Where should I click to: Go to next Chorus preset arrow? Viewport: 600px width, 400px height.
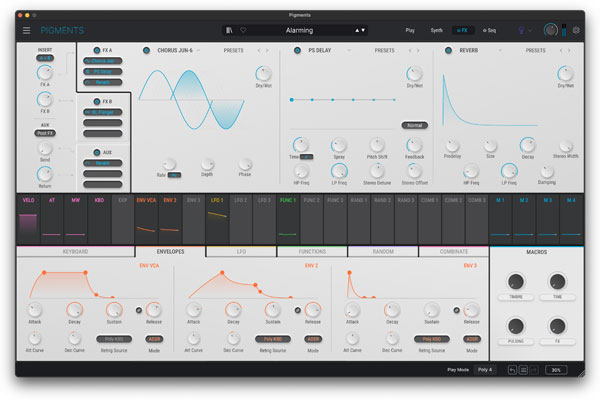tap(267, 50)
